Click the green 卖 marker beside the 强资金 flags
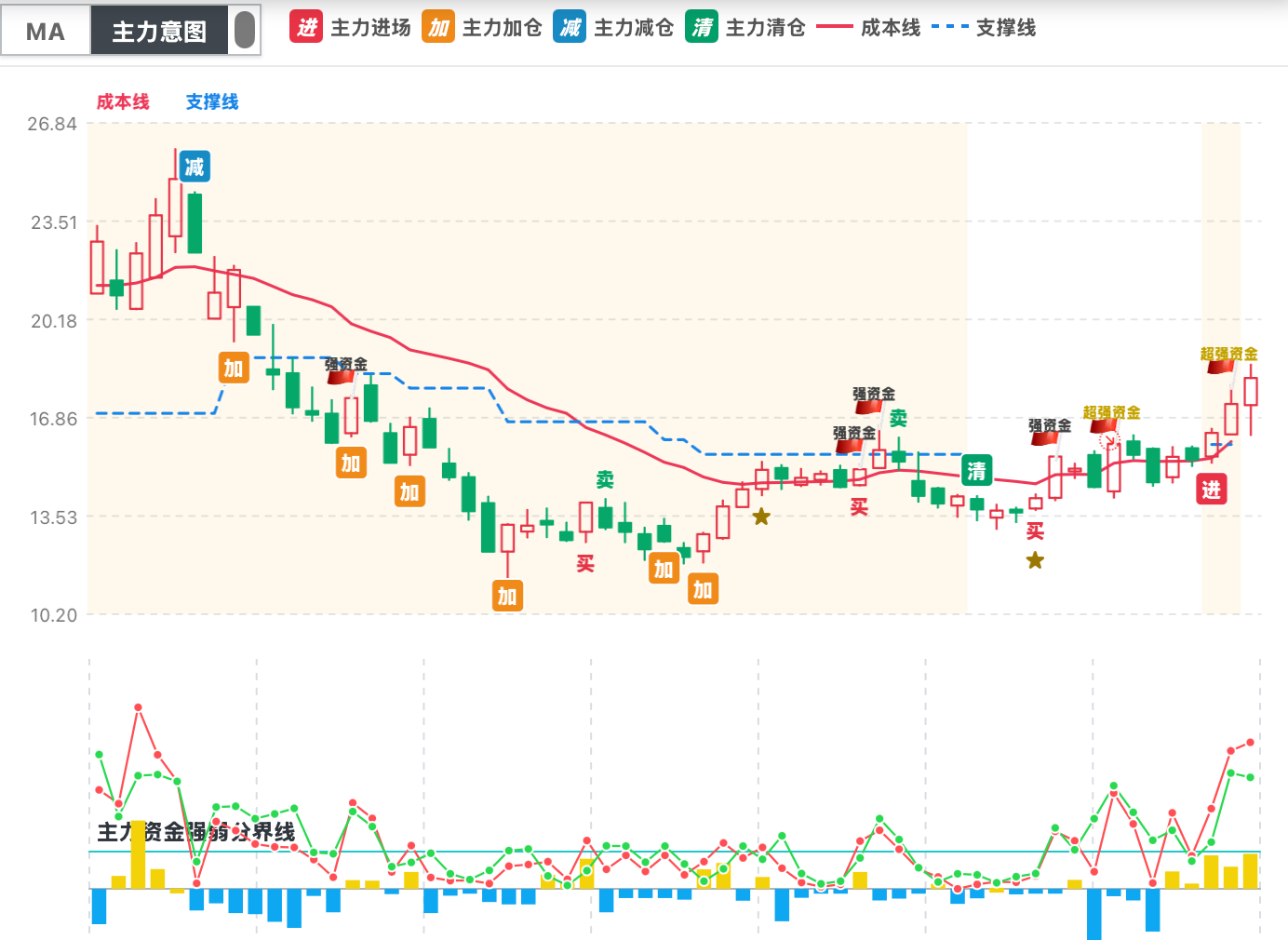This screenshot has width=1288, height=940. (898, 419)
